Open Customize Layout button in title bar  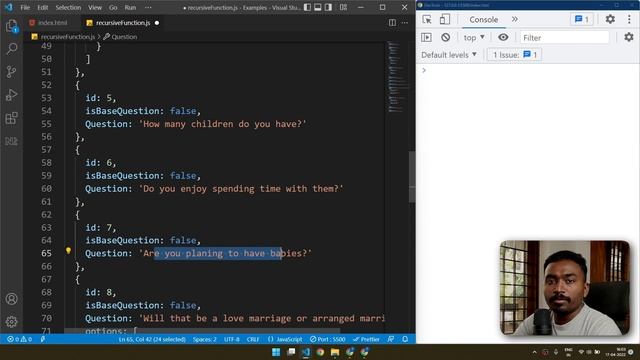pyautogui.click(x=343, y=7)
